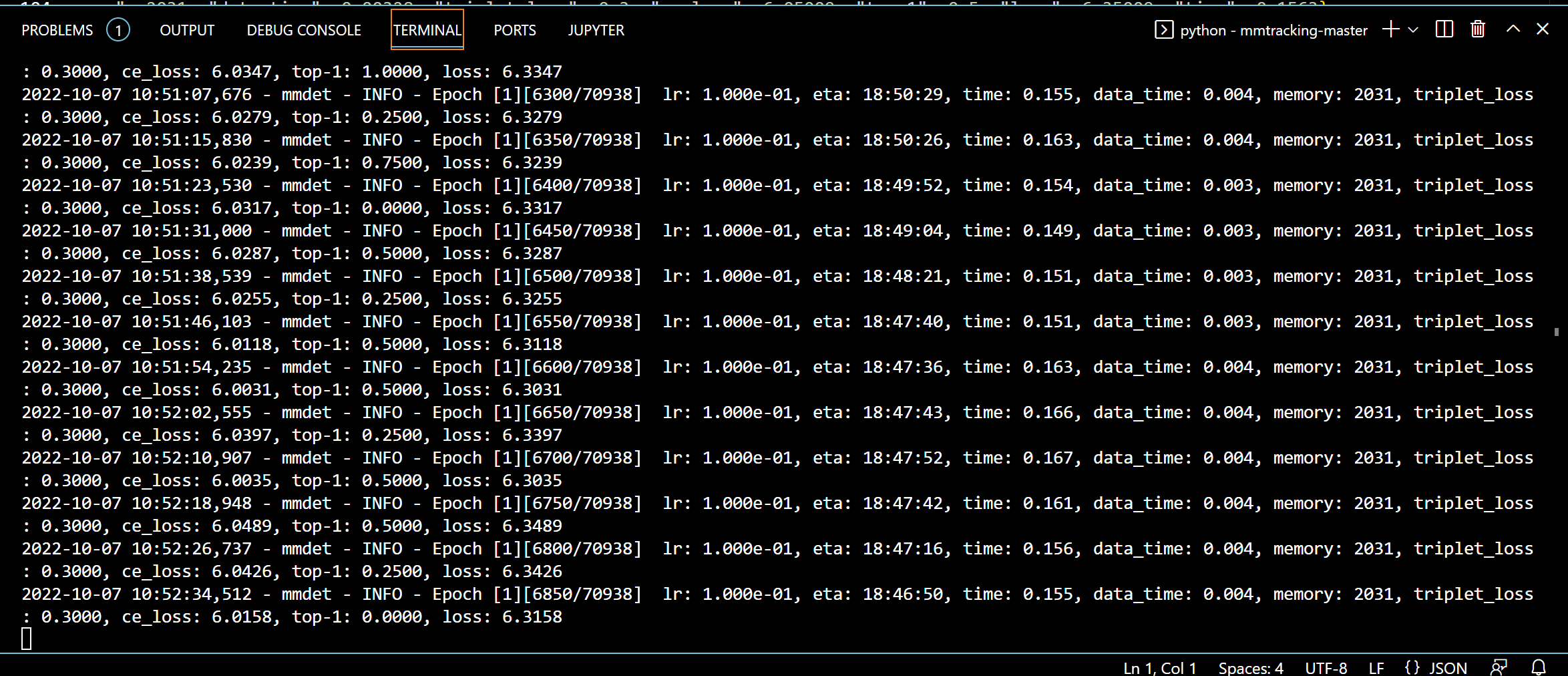Open a new terminal with the plus icon
The height and width of the screenshot is (676, 1568).
[1390, 29]
